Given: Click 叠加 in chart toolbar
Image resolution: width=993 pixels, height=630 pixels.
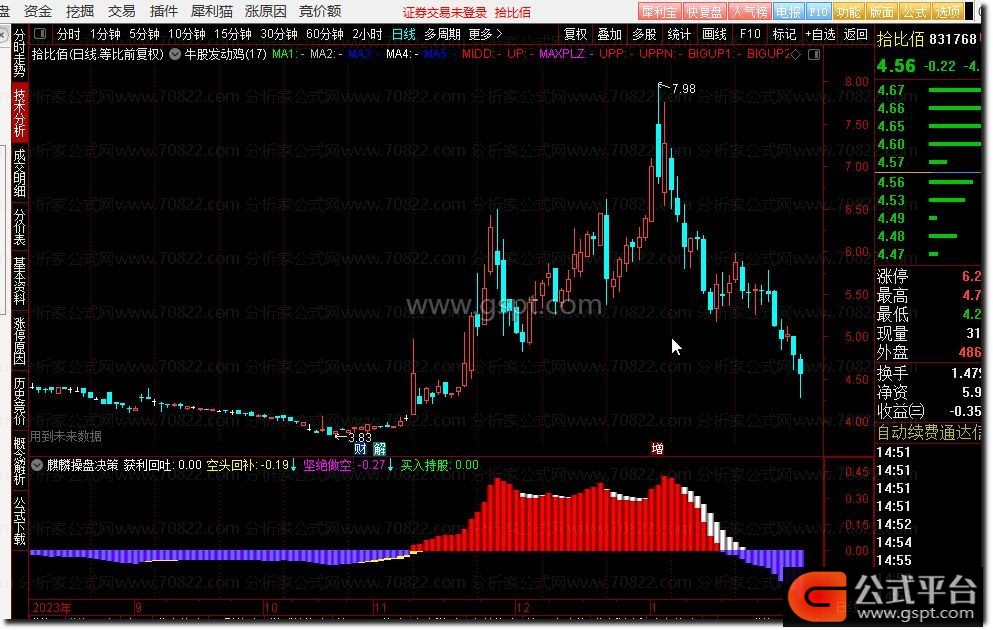Looking at the screenshot, I should pyautogui.click(x=609, y=34).
